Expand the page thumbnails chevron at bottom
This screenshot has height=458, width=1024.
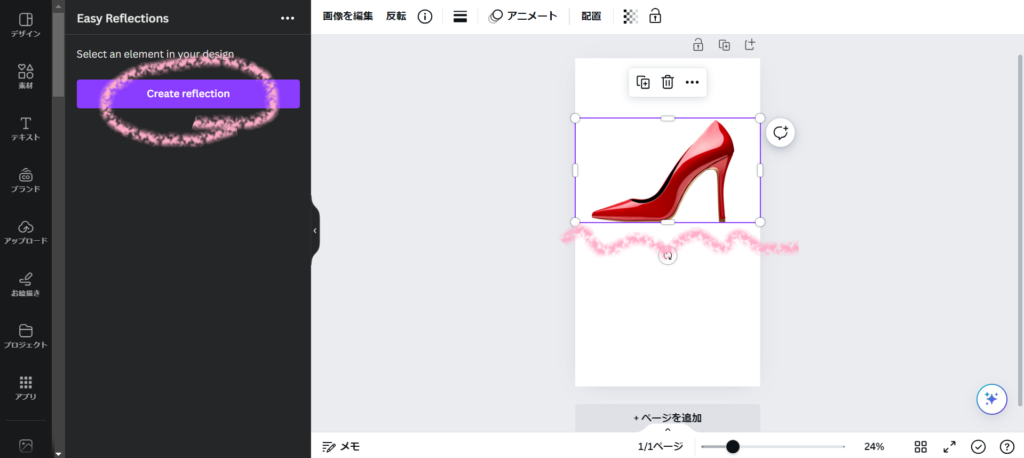(667, 430)
